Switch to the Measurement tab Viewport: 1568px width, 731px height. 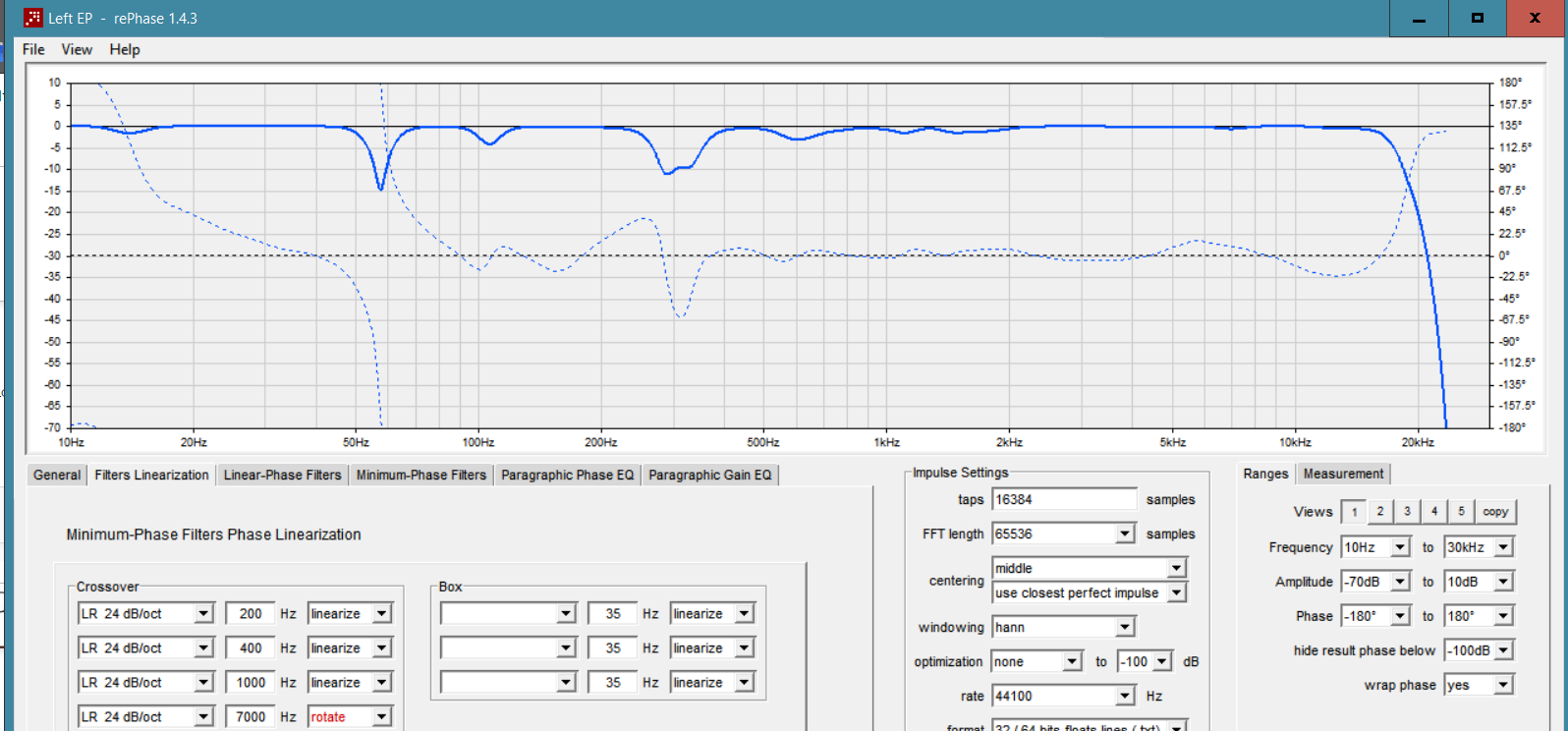1342,474
